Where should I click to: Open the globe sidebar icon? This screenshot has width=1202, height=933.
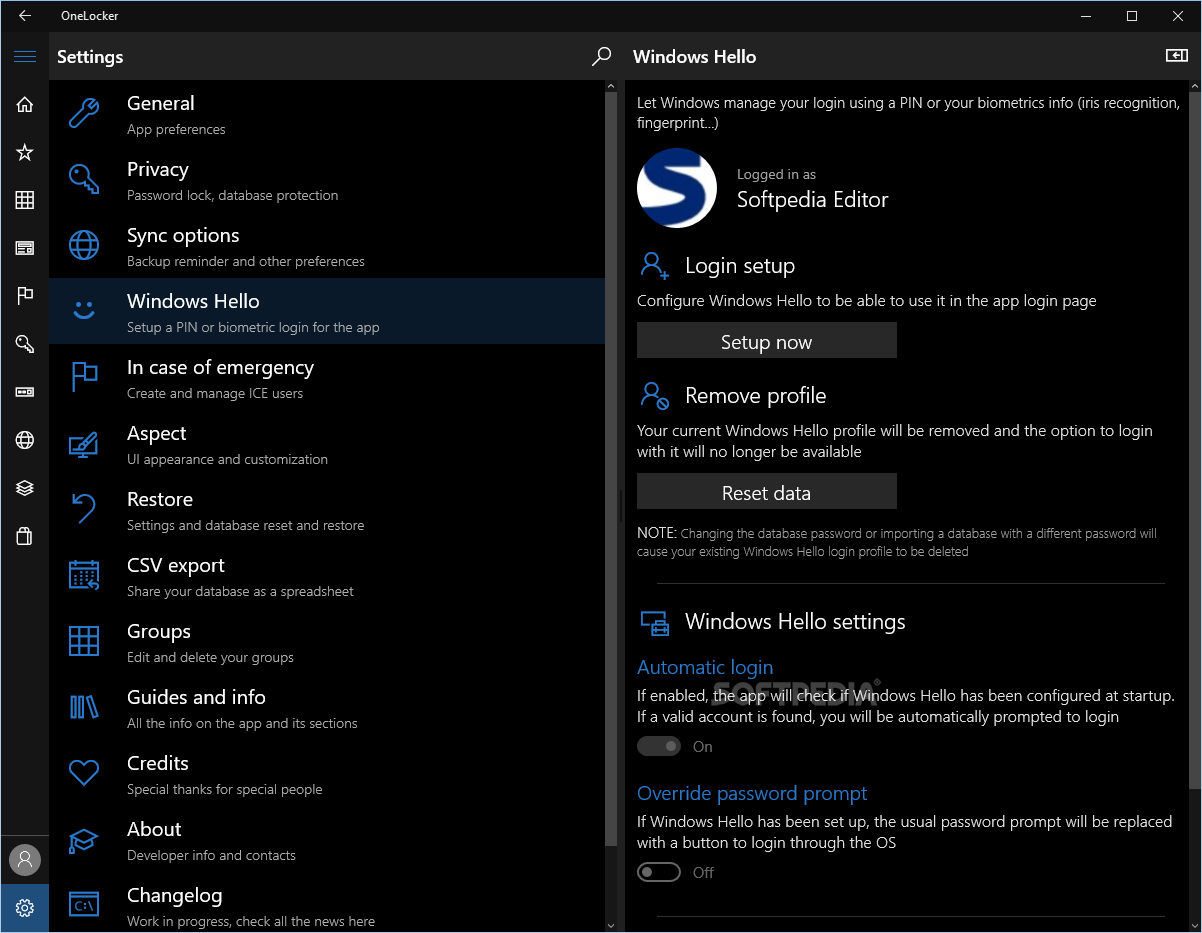(x=25, y=440)
